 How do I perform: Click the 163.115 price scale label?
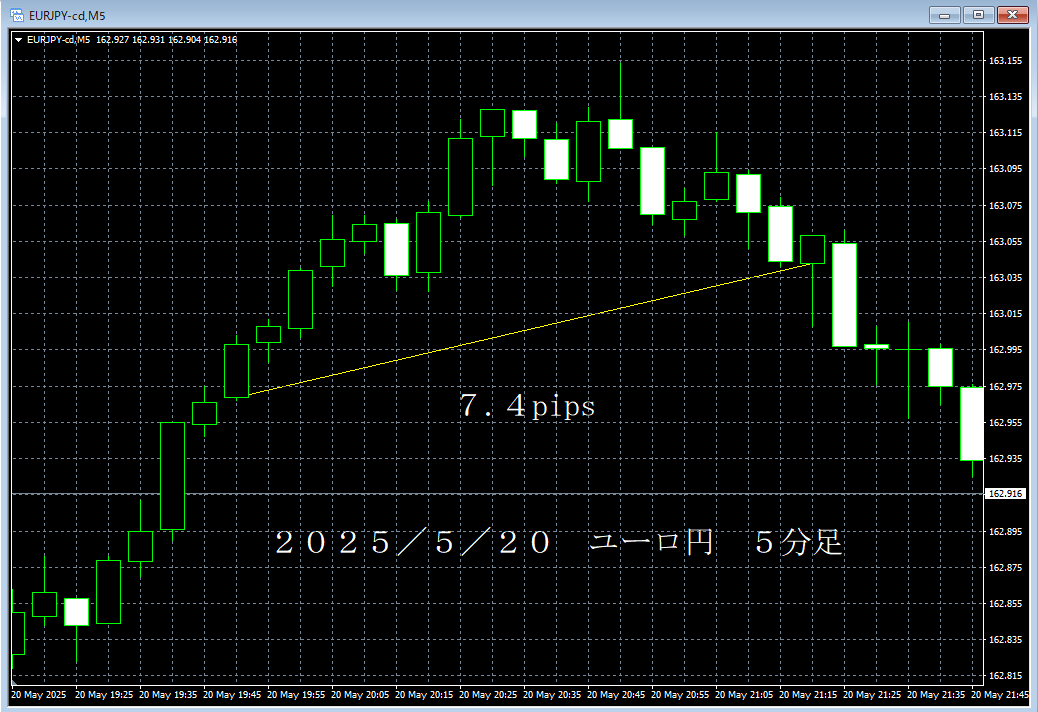pos(1005,133)
